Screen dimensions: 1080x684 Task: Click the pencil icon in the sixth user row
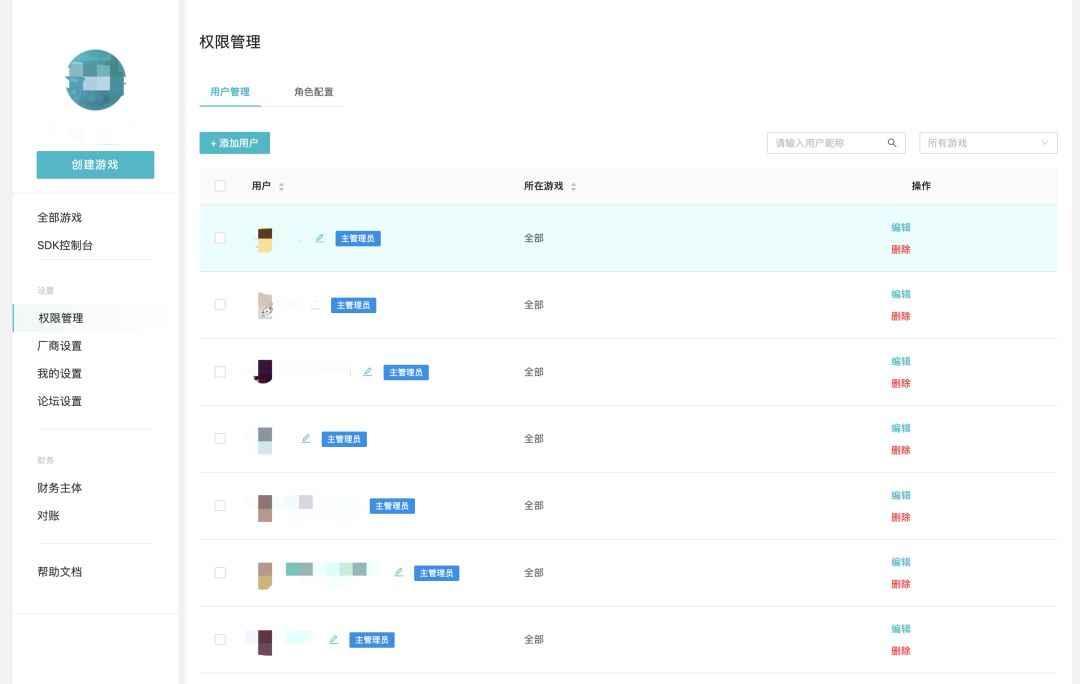click(398, 573)
